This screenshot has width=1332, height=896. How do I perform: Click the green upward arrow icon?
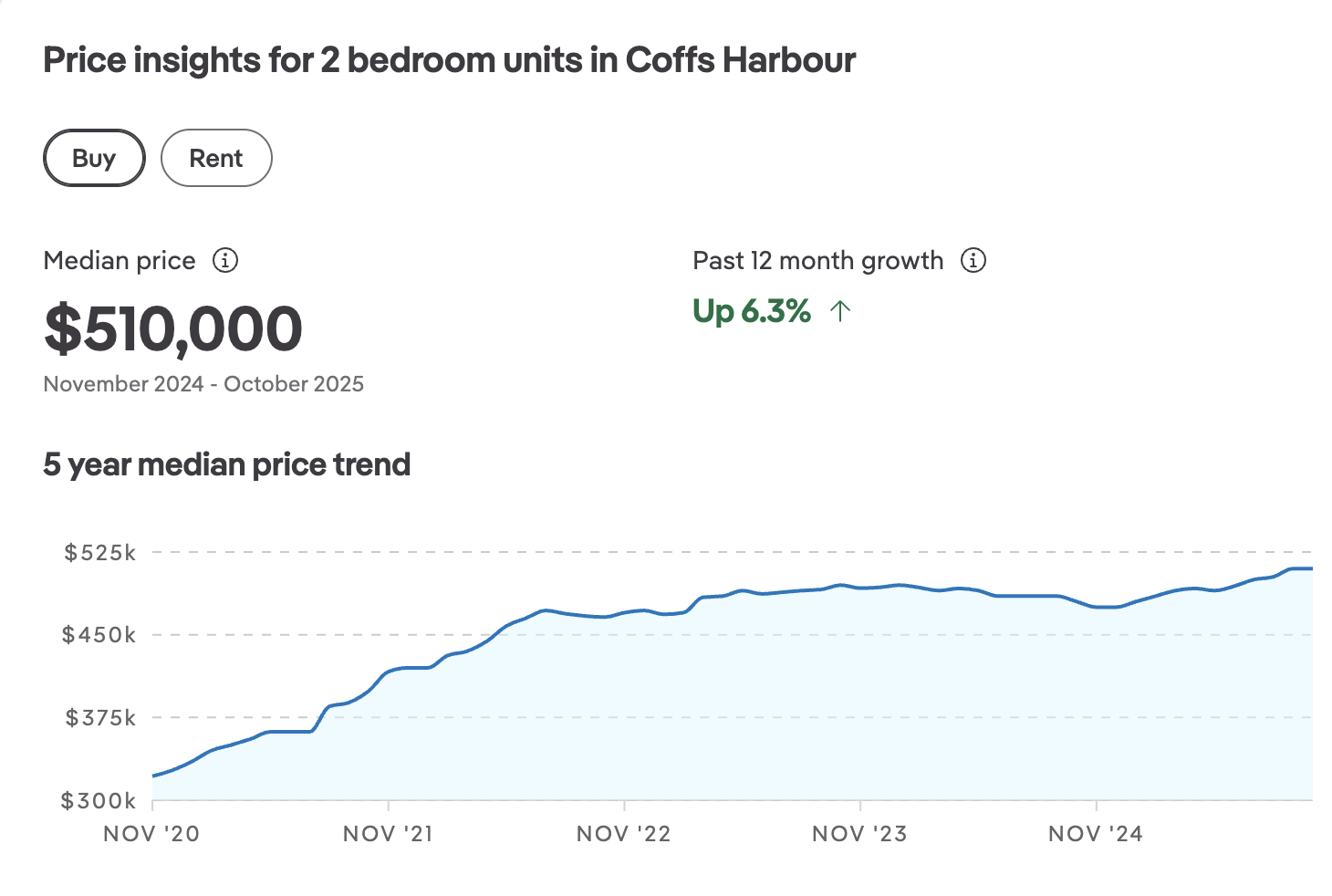840,312
